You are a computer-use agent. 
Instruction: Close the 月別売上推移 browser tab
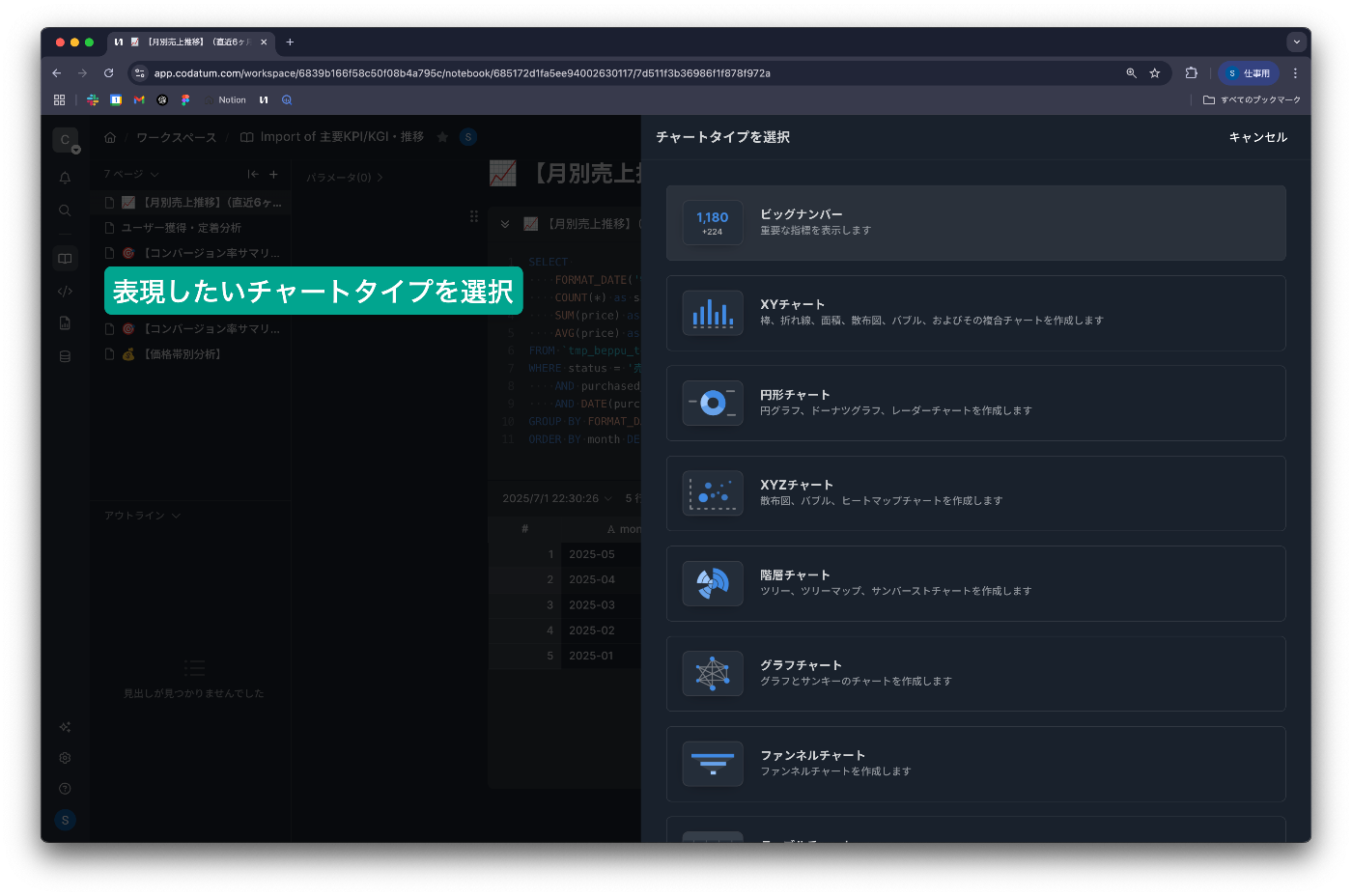[x=264, y=42]
